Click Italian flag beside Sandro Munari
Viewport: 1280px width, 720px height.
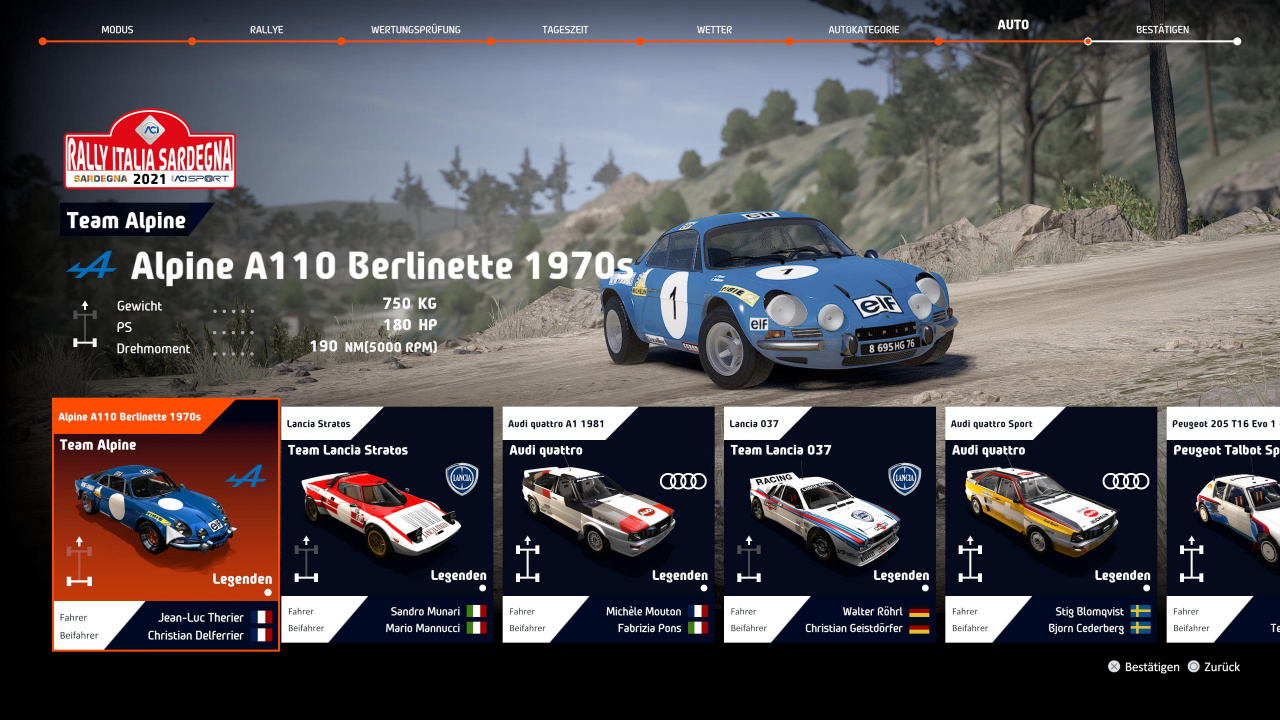coord(476,611)
